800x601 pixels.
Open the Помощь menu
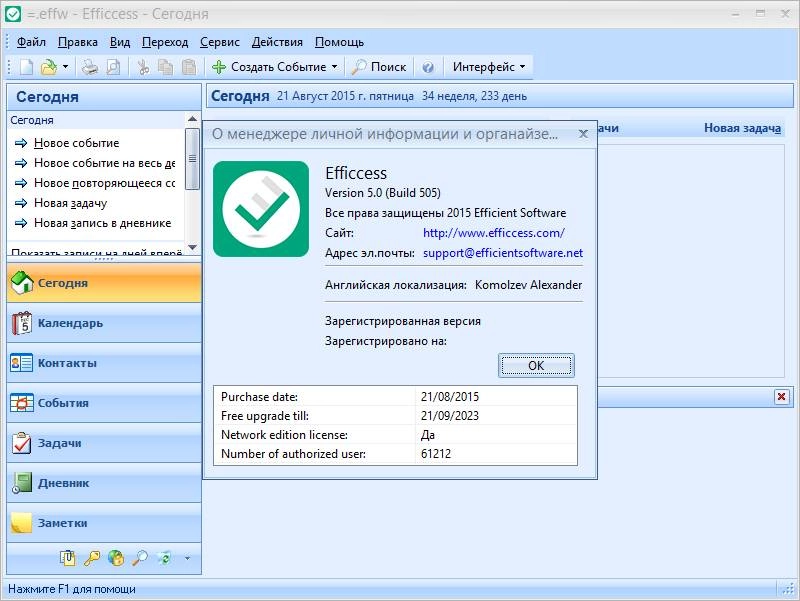[x=339, y=42]
